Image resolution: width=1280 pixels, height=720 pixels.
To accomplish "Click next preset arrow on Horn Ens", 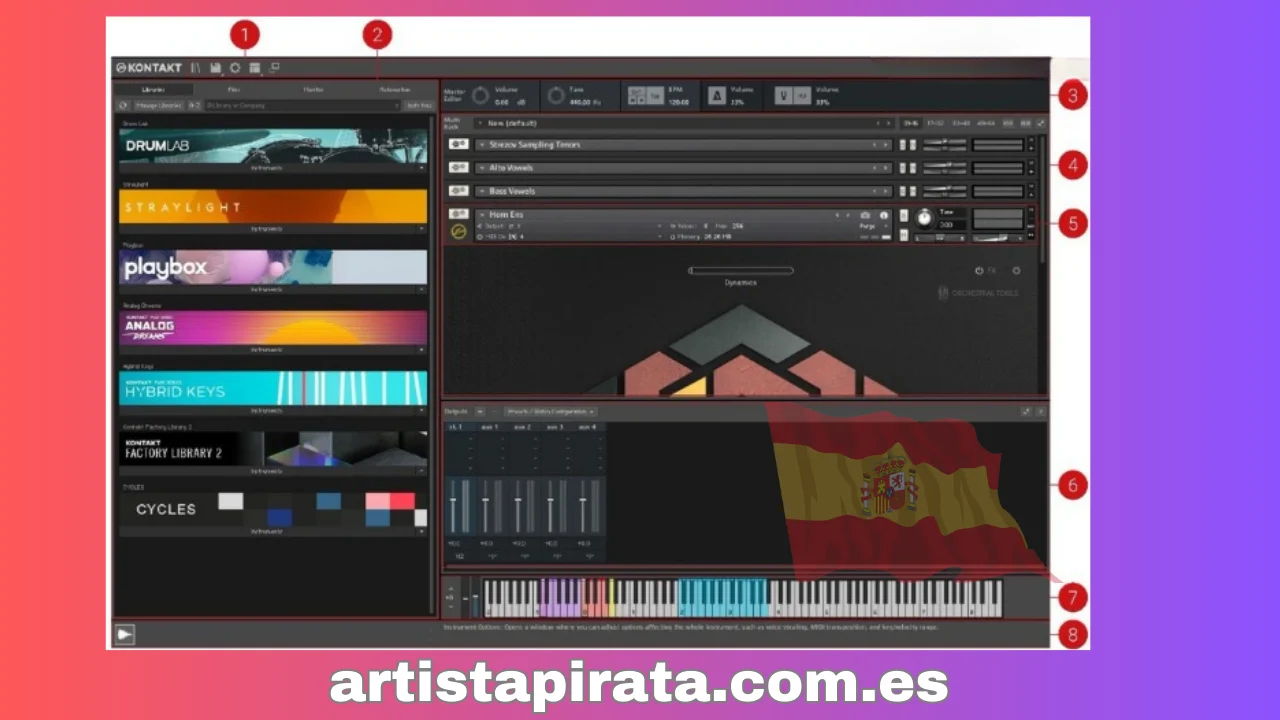I will 848,215.
